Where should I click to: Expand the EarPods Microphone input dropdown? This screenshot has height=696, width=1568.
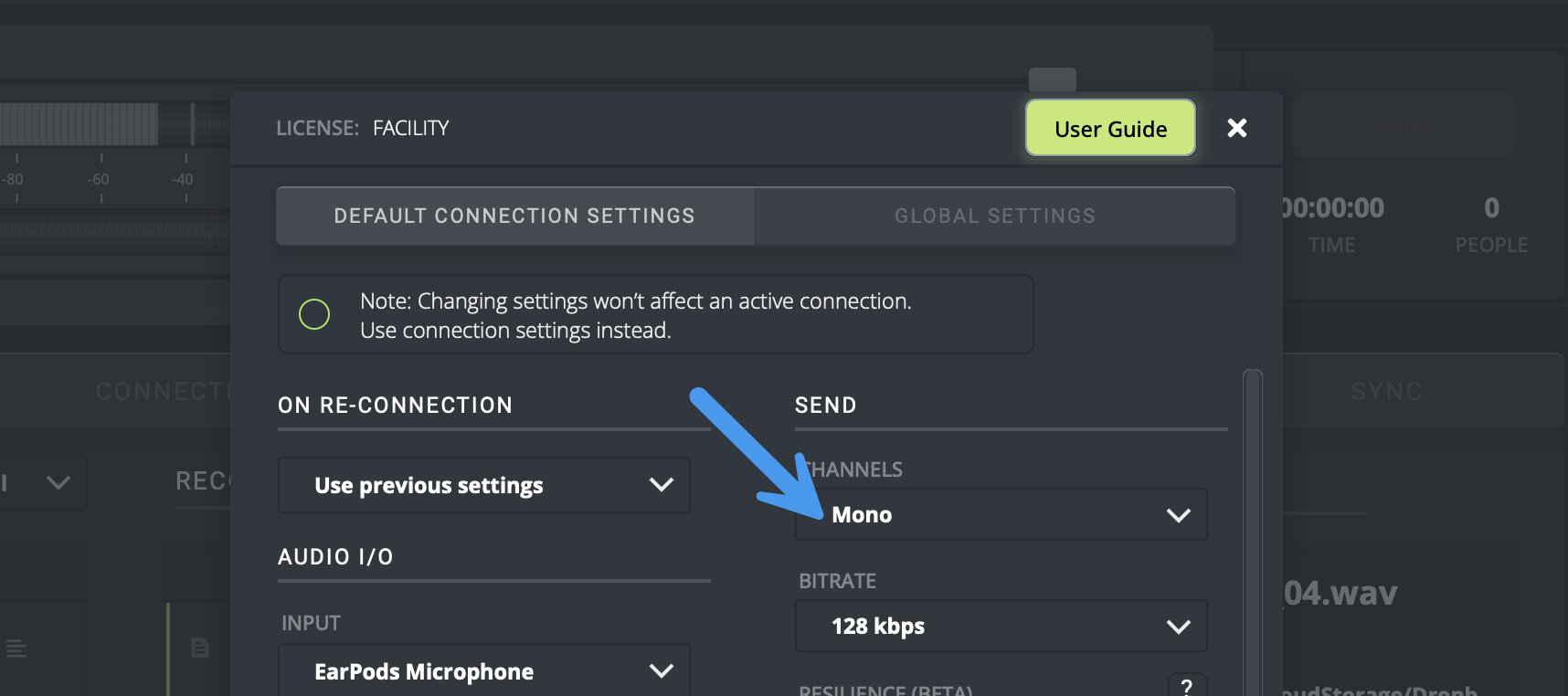(x=483, y=671)
